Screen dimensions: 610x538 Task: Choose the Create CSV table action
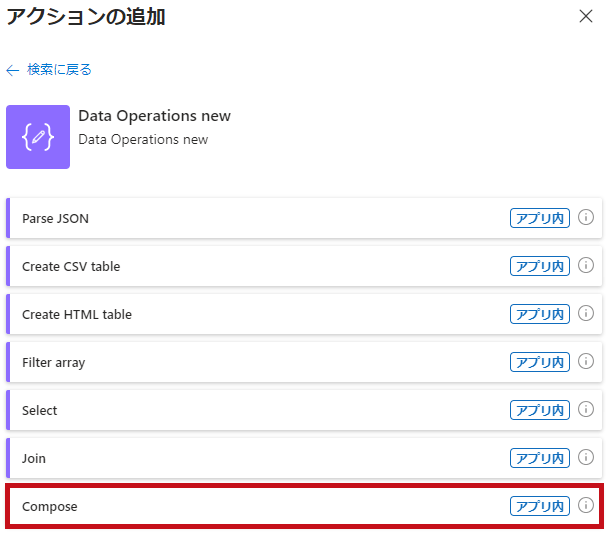point(304,266)
